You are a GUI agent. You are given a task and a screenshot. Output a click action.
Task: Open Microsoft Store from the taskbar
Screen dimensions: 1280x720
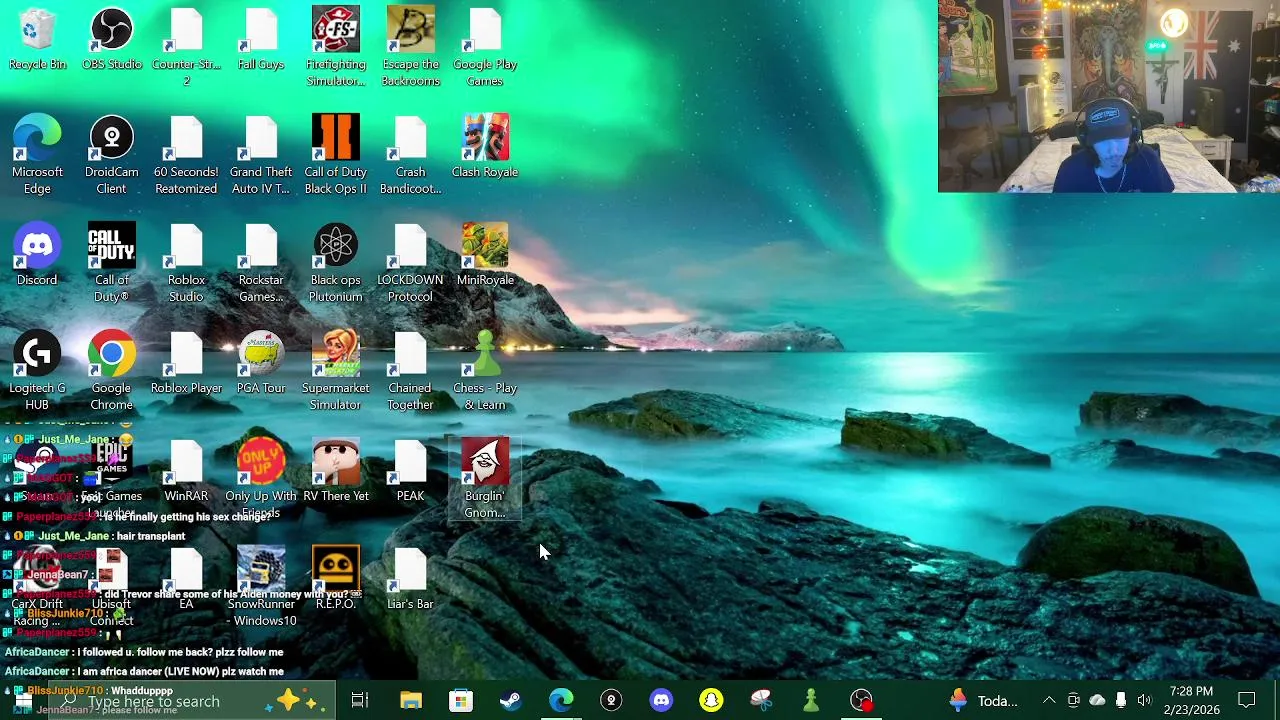coord(461,701)
